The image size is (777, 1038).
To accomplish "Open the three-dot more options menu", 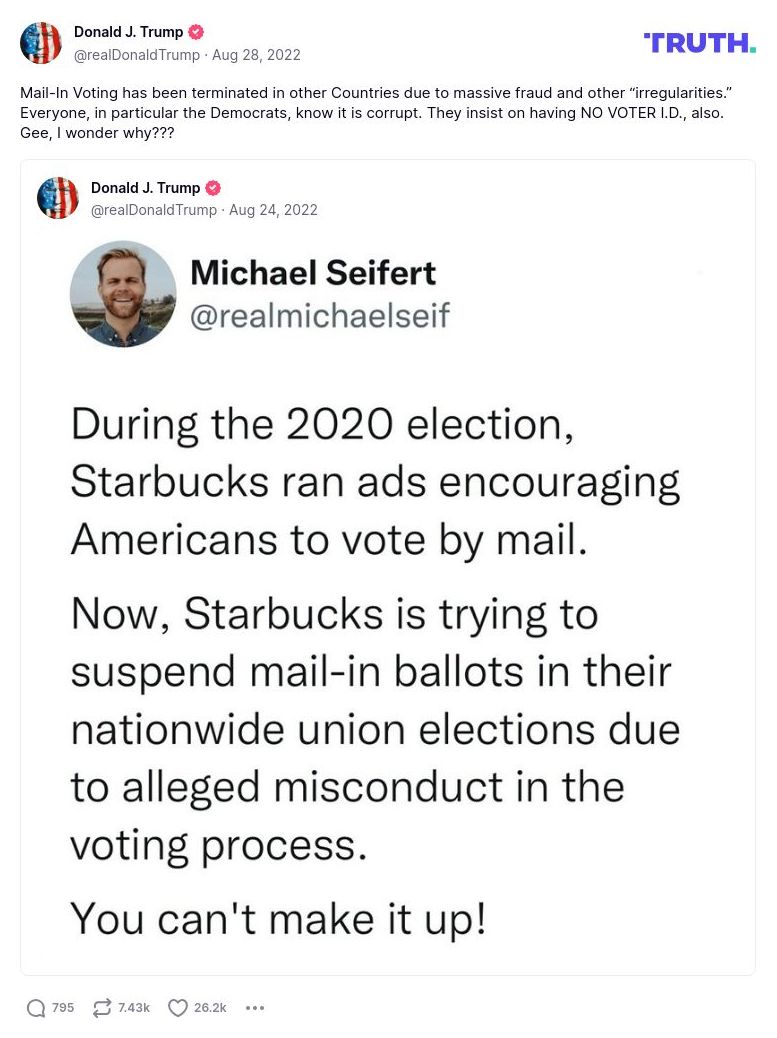I will [x=255, y=1008].
